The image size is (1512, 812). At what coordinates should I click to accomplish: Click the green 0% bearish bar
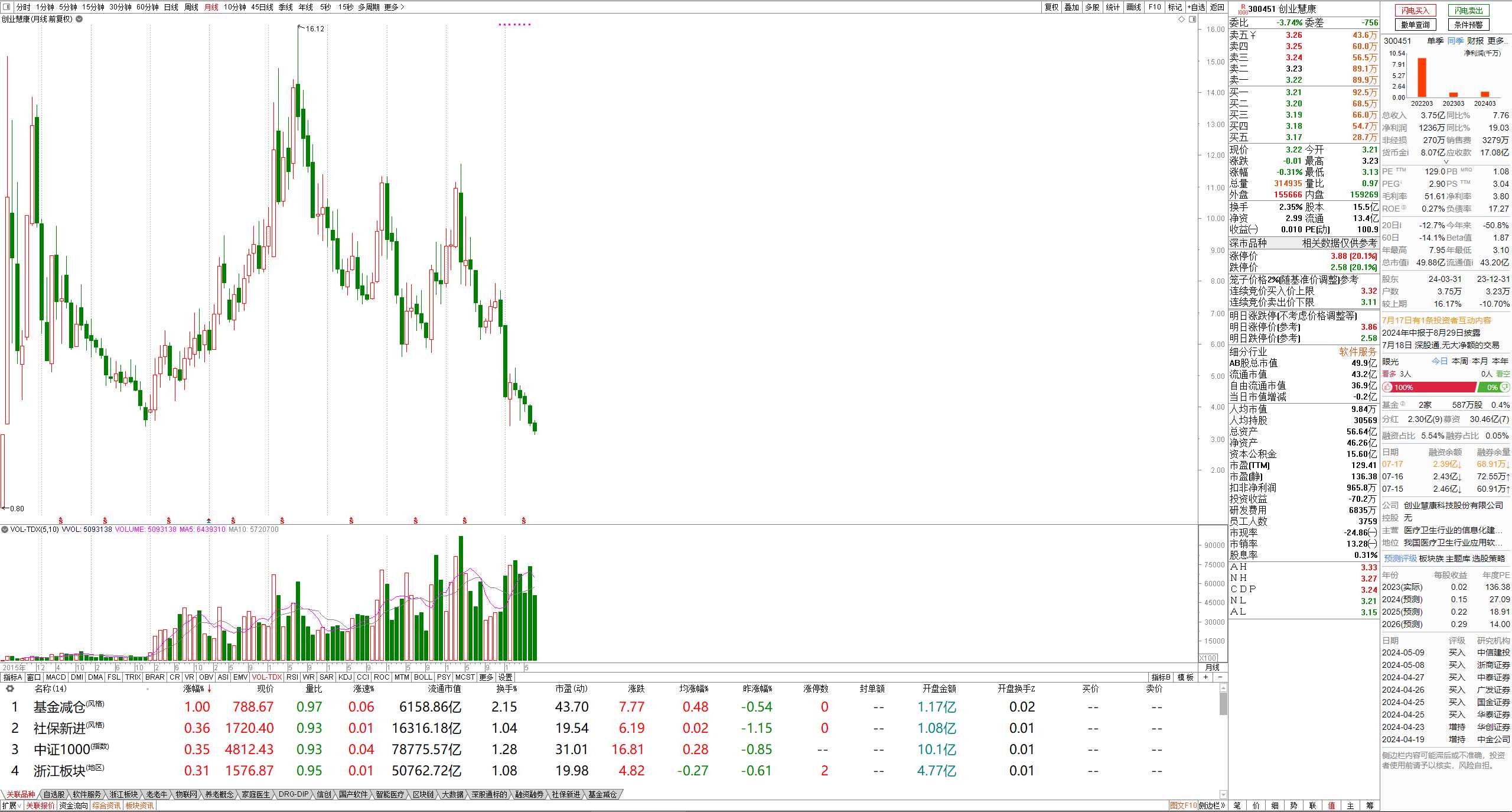pos(1493,388)
